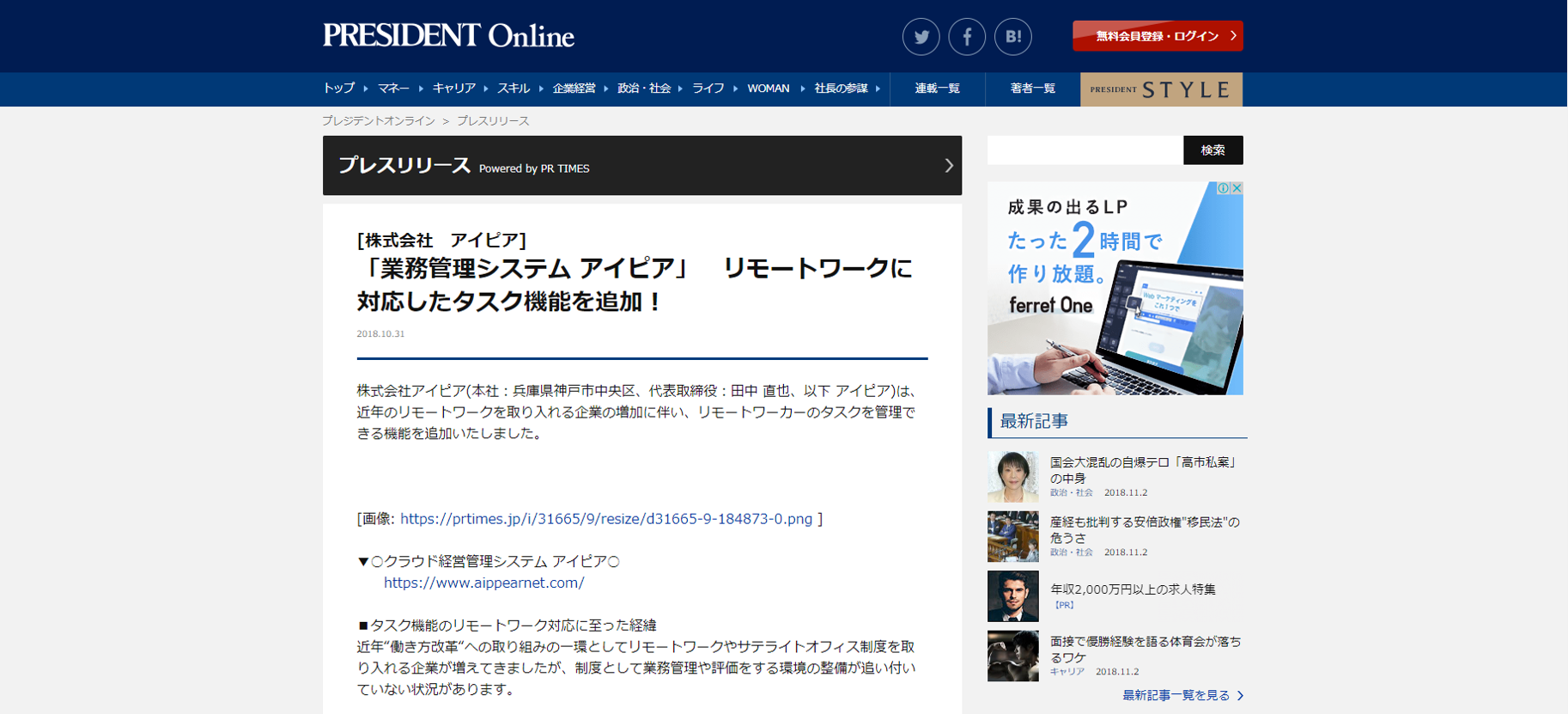Click 最新記事一覧を見る link
Screen dimensions: 1568x714
coord(1183,695)
